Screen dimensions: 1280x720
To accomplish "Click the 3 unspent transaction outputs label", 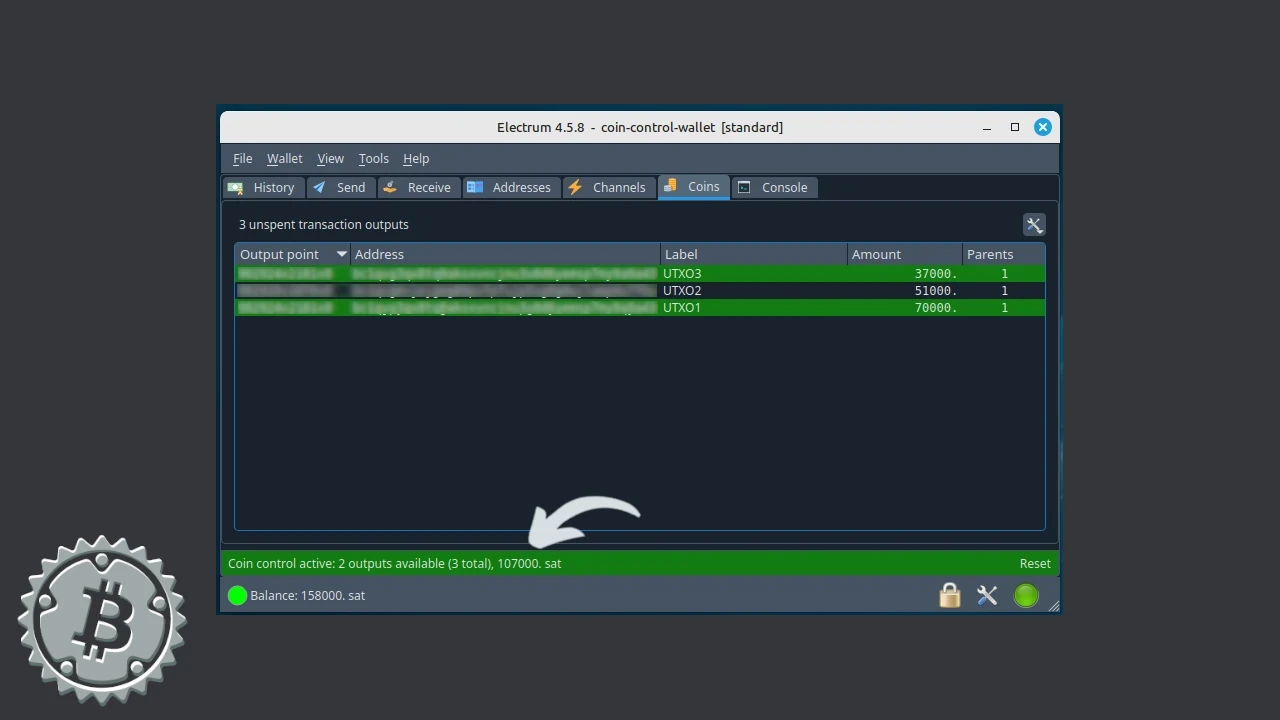I will [324, 225].
